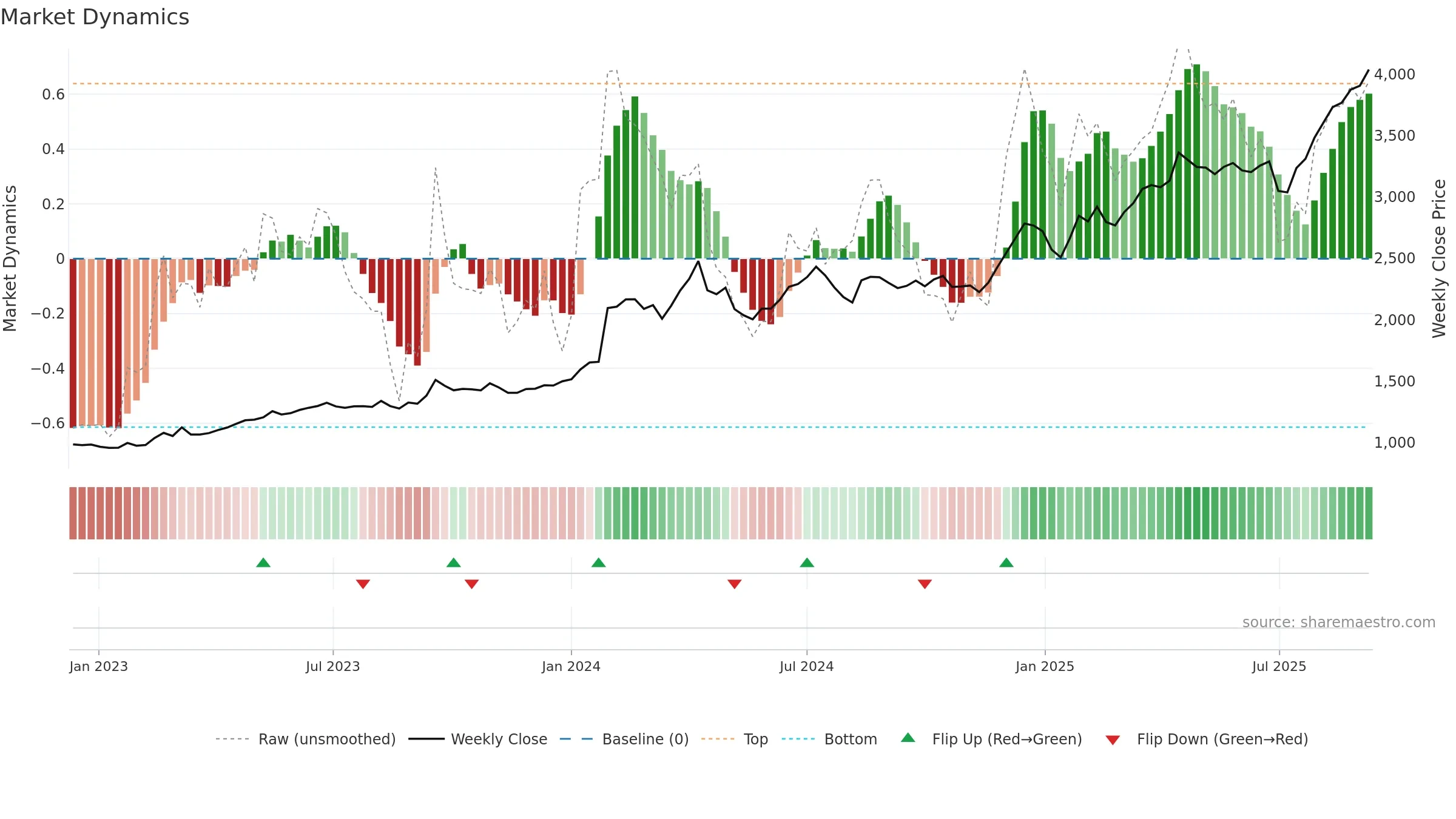
Task: Click the Flip Down triangle just after Jul 2023
Action: tap(363, 584)
